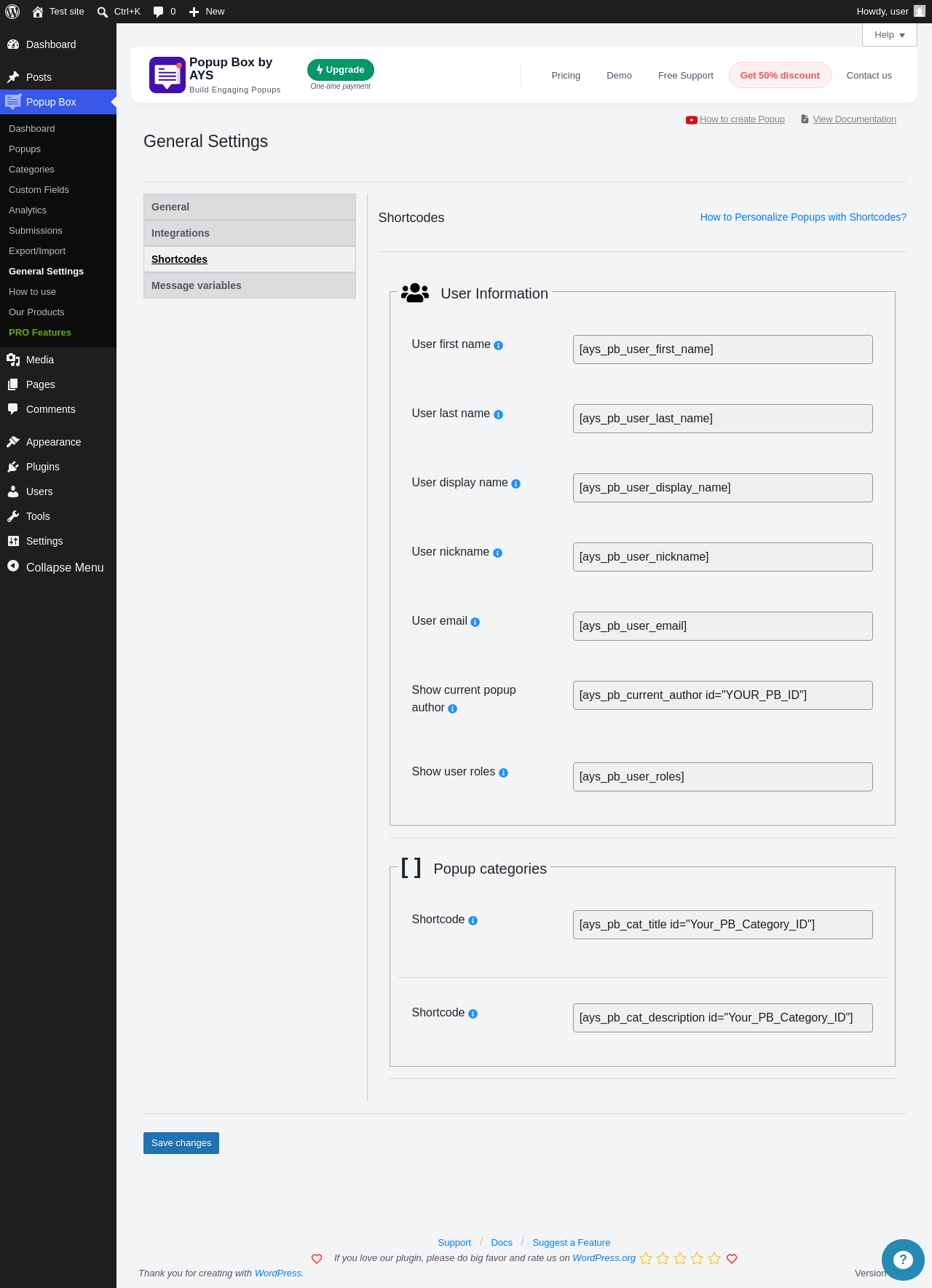Open the Comments menu in sidebar
The height and width of the screenshot is (1288, 932).
[x=58, y=409]
